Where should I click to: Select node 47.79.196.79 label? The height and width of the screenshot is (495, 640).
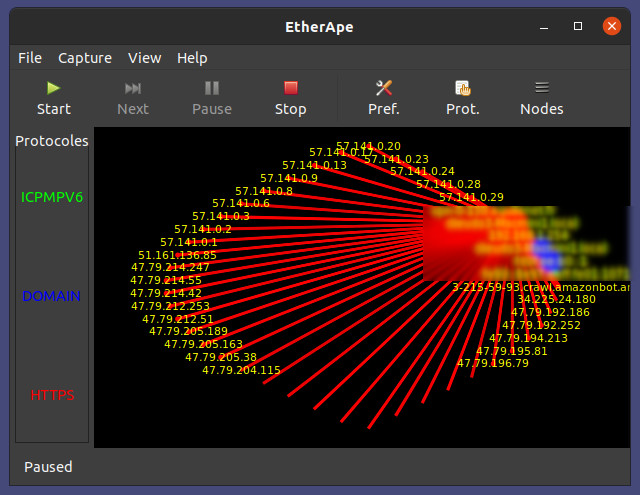click(x=493, y=363)
